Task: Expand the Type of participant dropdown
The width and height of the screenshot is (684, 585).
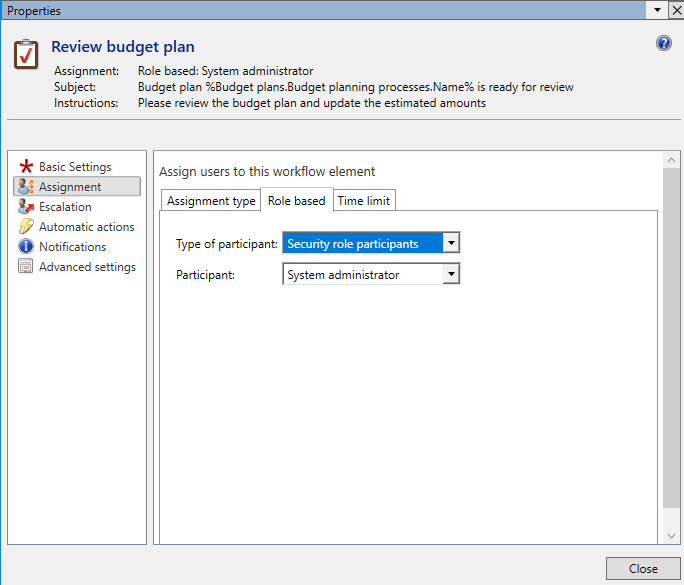Action: point(451,244)
